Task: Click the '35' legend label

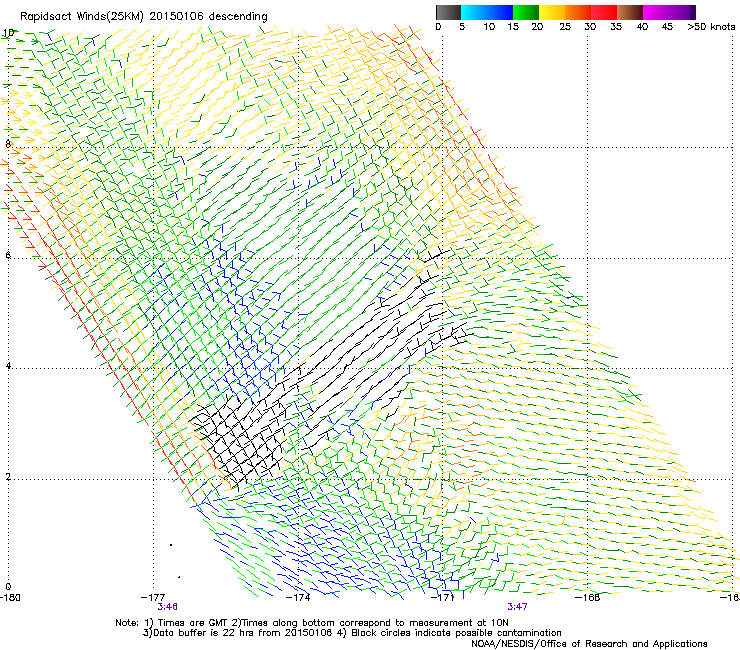Action: click(x=616, y=27)
